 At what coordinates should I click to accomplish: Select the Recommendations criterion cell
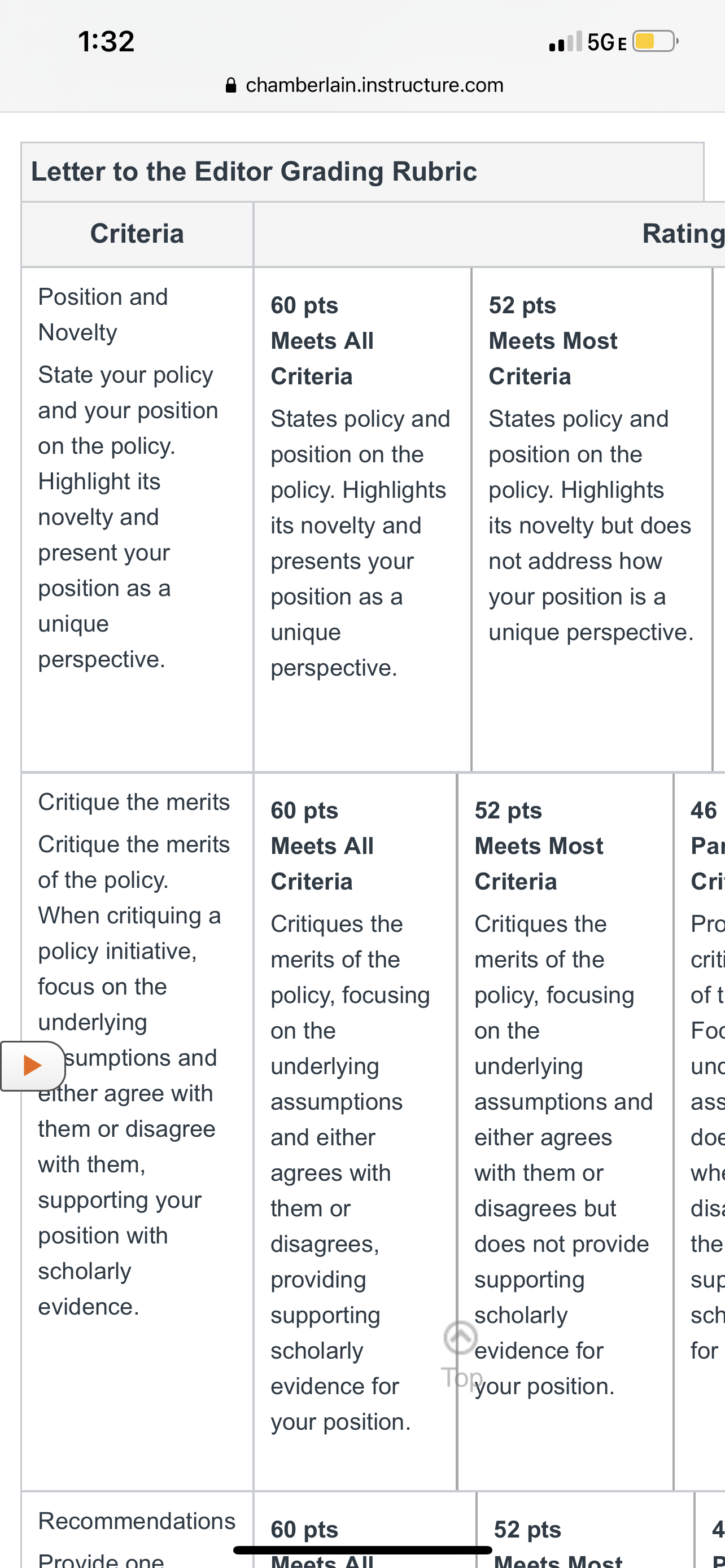click(x=137, y=1530)
